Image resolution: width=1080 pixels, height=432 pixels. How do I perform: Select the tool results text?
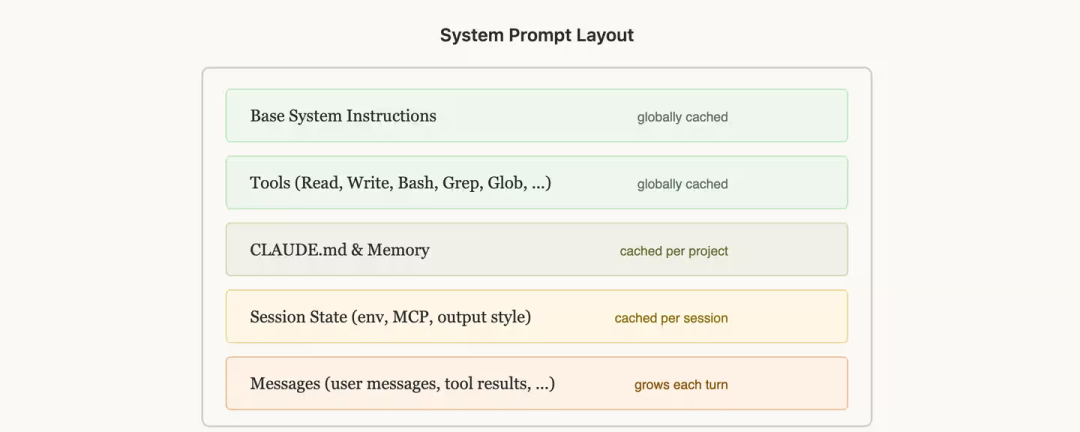click(x=487, y=384)
